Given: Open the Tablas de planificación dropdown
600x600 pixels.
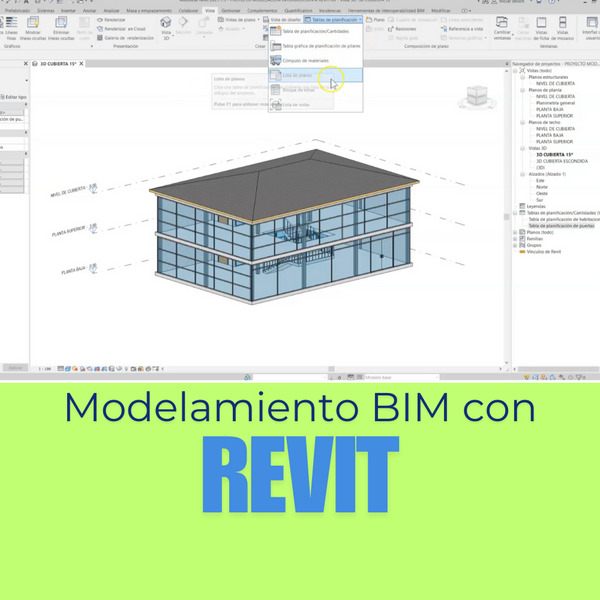Looking at the screenshot, I should (333, 20).
